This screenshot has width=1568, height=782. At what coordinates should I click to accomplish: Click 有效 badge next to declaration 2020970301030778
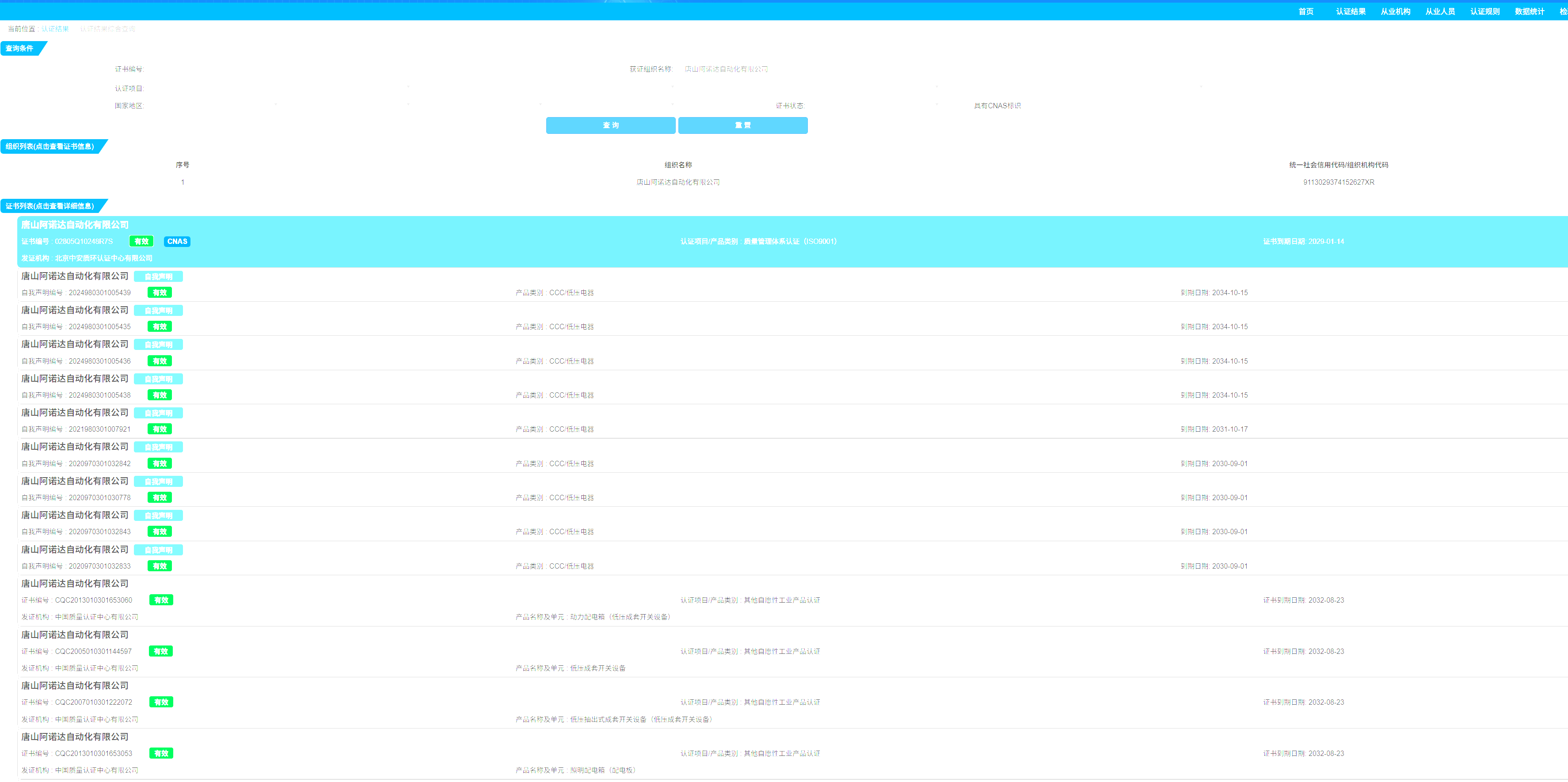(x=160, y=498)
